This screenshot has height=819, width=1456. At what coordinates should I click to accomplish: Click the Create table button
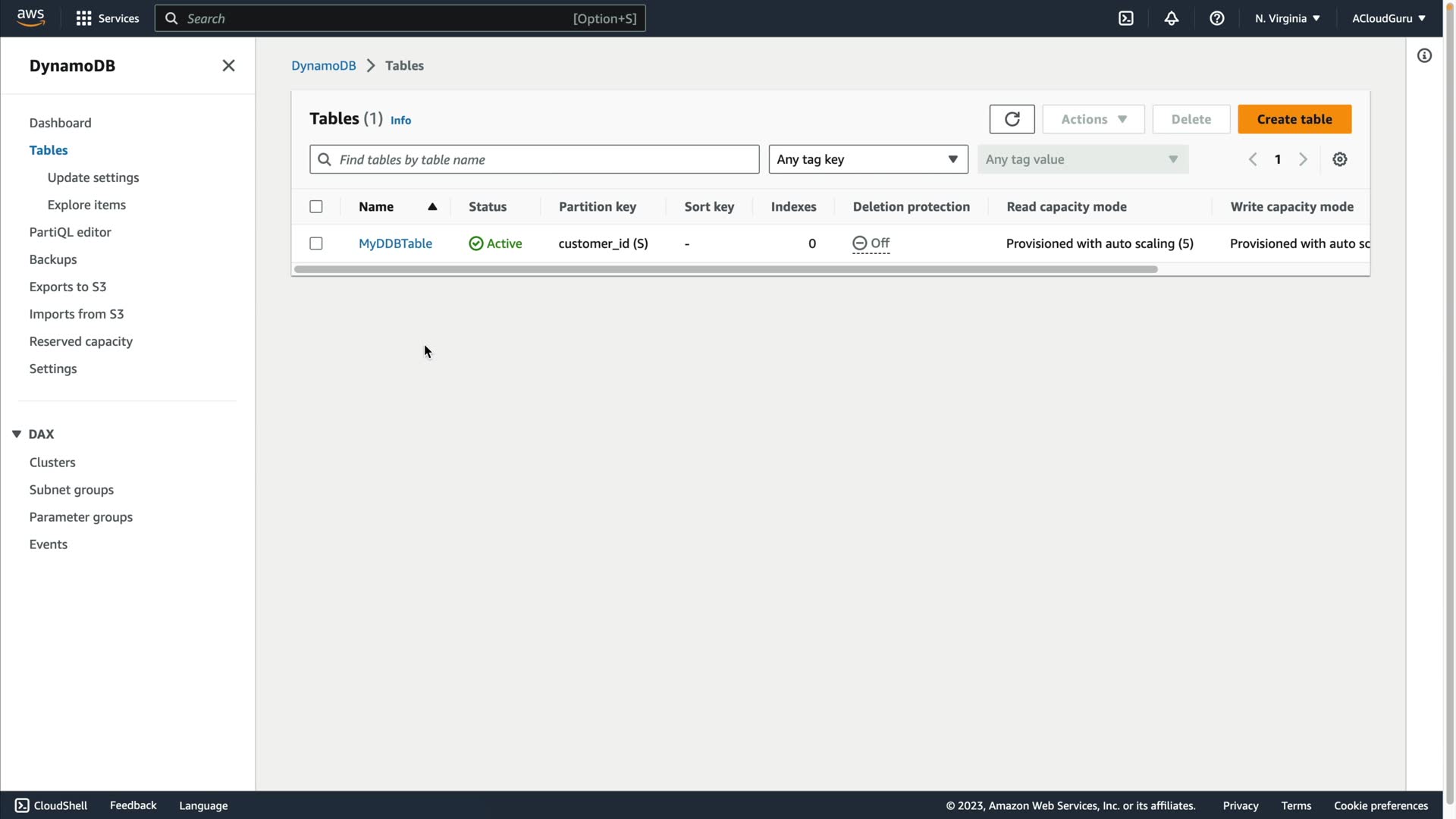tap(1294, 119)
